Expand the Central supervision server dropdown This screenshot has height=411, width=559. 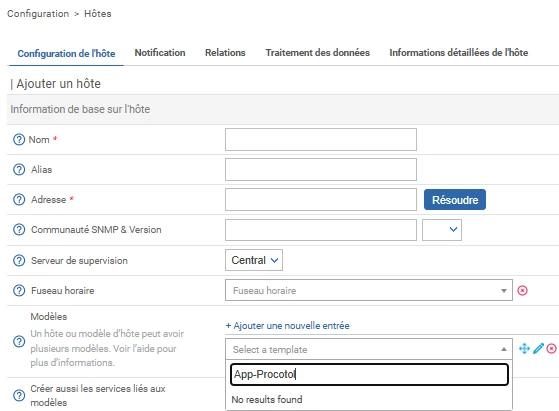point(254,260)
